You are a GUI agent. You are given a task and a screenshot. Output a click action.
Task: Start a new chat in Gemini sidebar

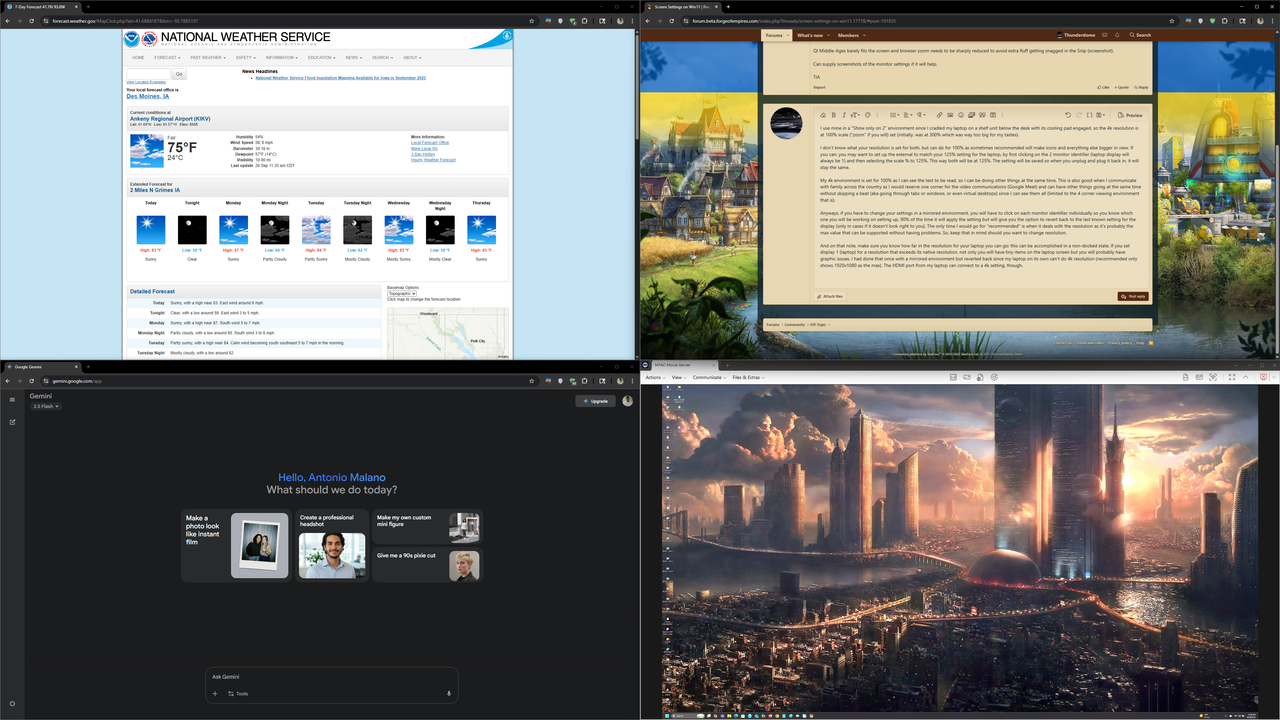point(12,422)
